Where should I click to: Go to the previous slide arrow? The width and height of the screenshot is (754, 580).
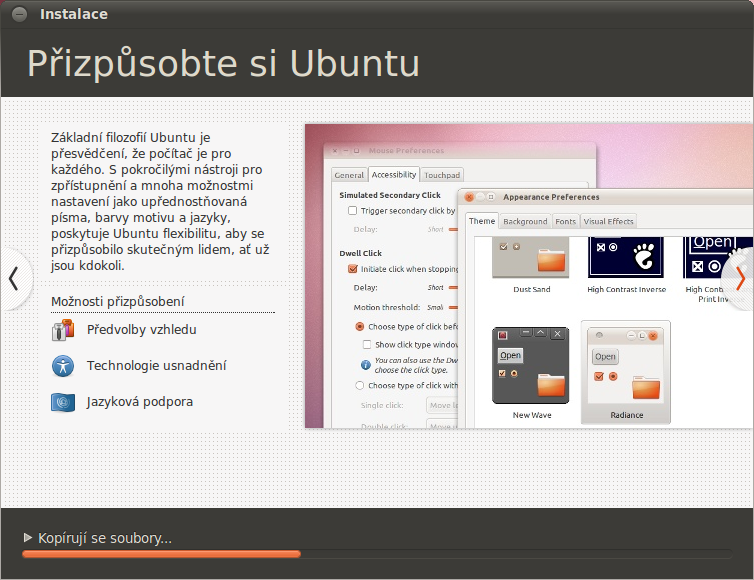[14, 278]
